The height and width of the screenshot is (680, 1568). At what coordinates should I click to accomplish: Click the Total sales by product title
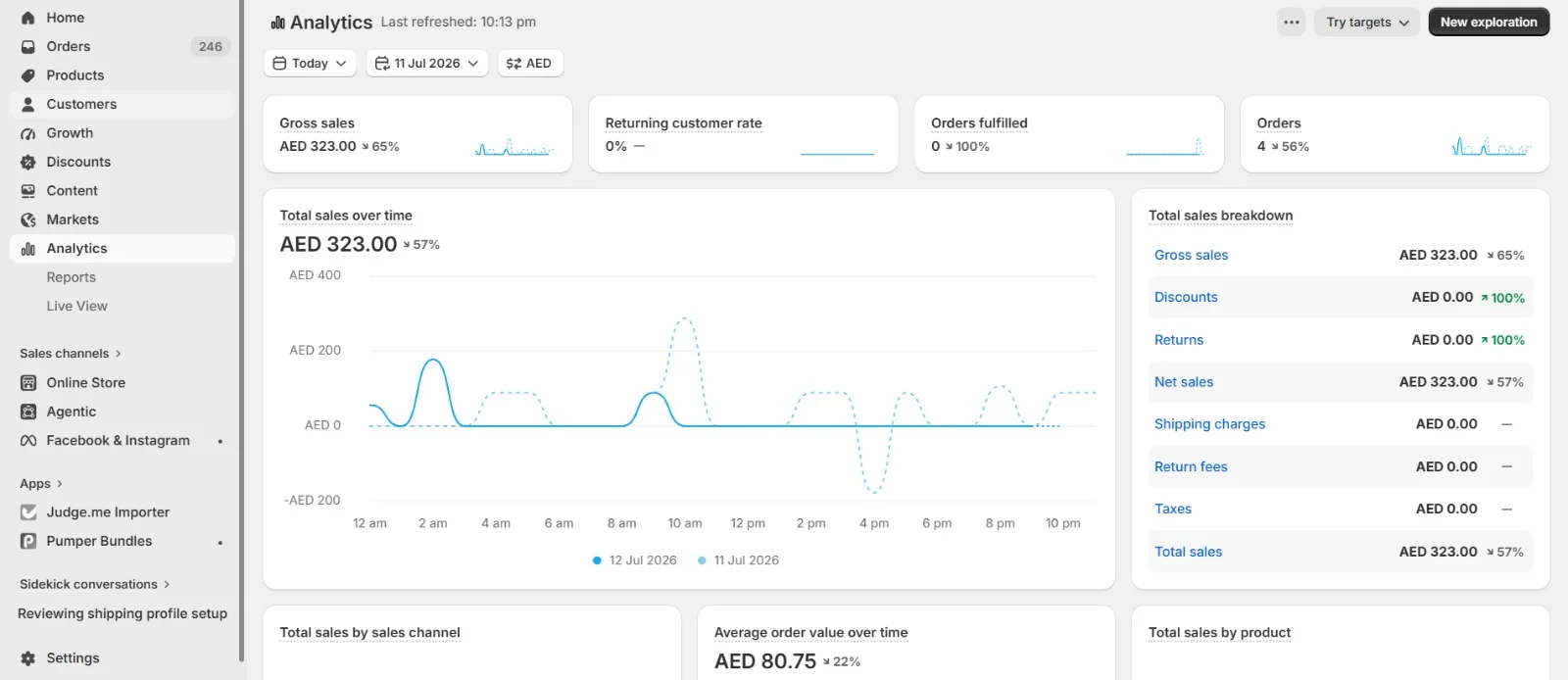(x=1219, y=633)
